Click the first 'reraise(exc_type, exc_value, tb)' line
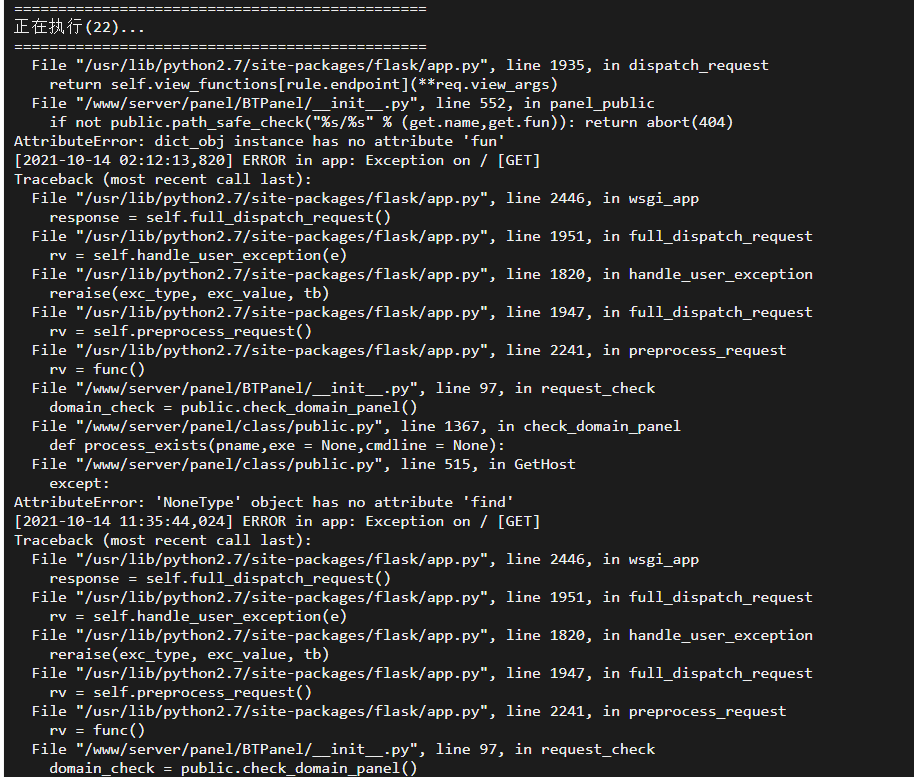 189,293
